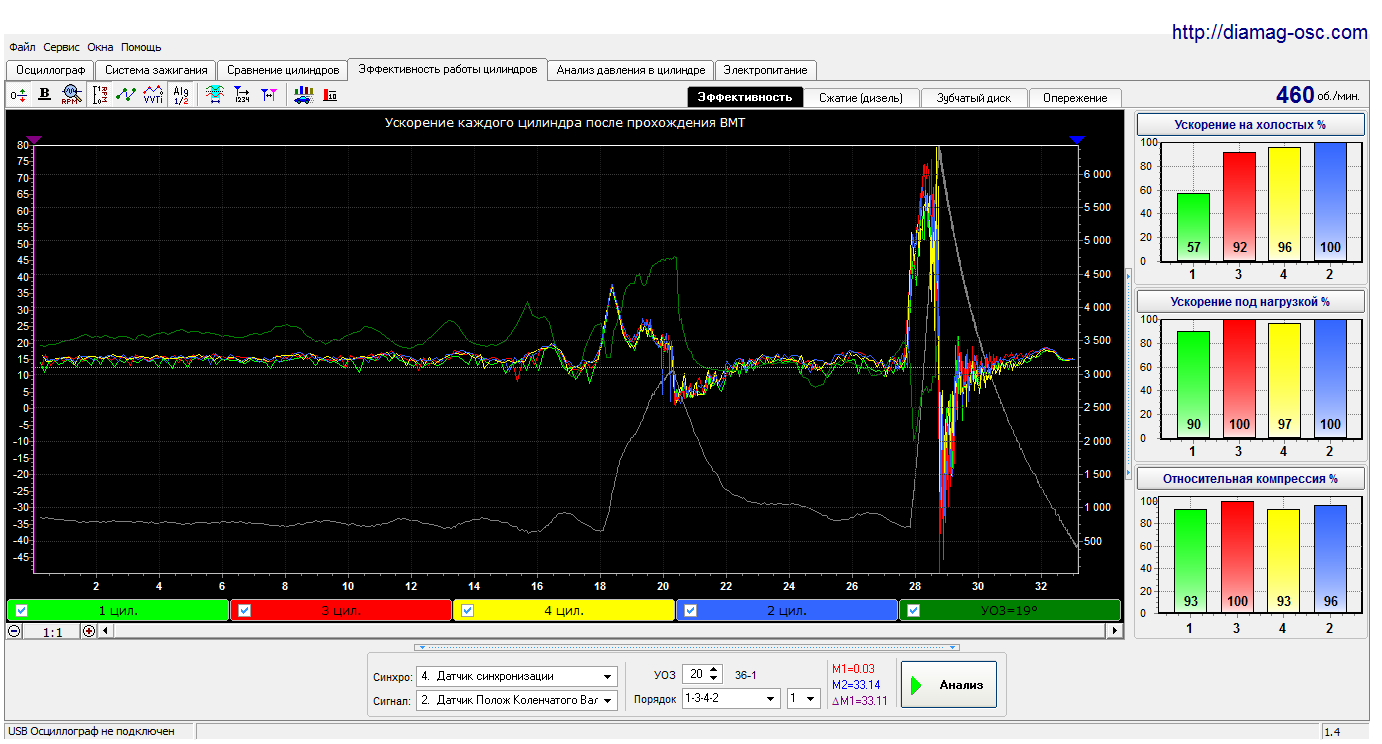Decrease the УОЗ value with down arrow
The image size is (1382, 744).
point(713,679)
